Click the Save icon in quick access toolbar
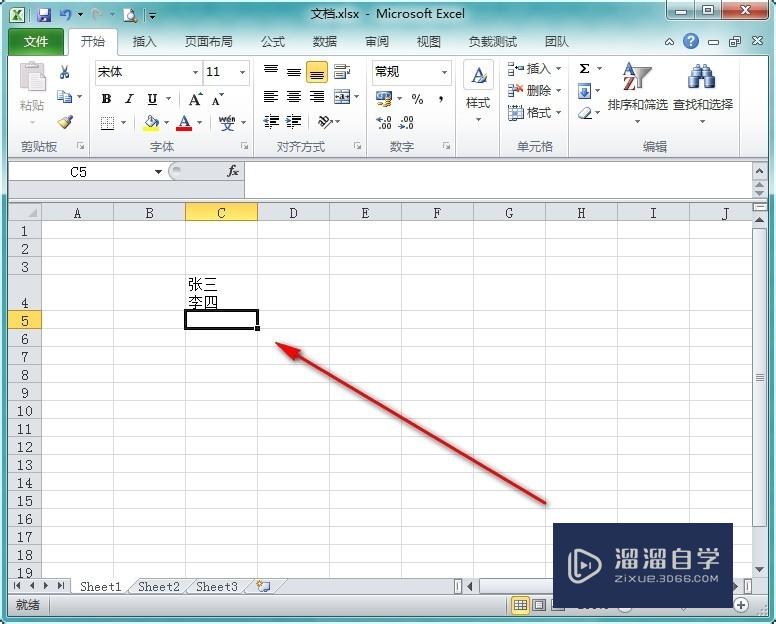 (x=44, y=15)
